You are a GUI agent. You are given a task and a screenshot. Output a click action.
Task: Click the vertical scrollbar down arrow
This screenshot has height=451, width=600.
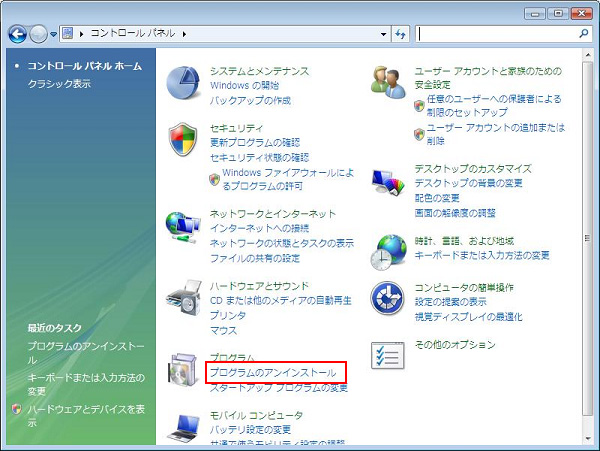point(587,439)
